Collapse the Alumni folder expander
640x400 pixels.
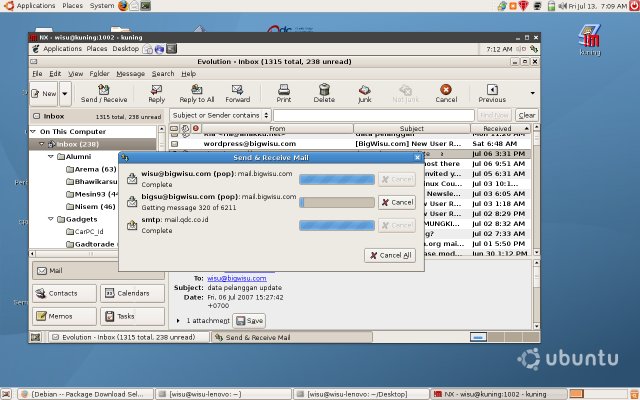(x=51, y=156)
